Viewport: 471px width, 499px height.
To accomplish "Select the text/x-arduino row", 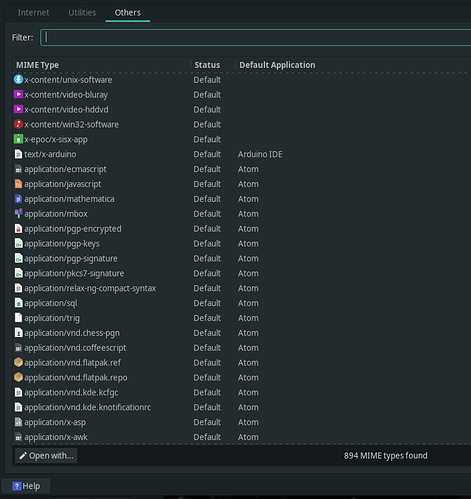I will click(x=242, y=154).
